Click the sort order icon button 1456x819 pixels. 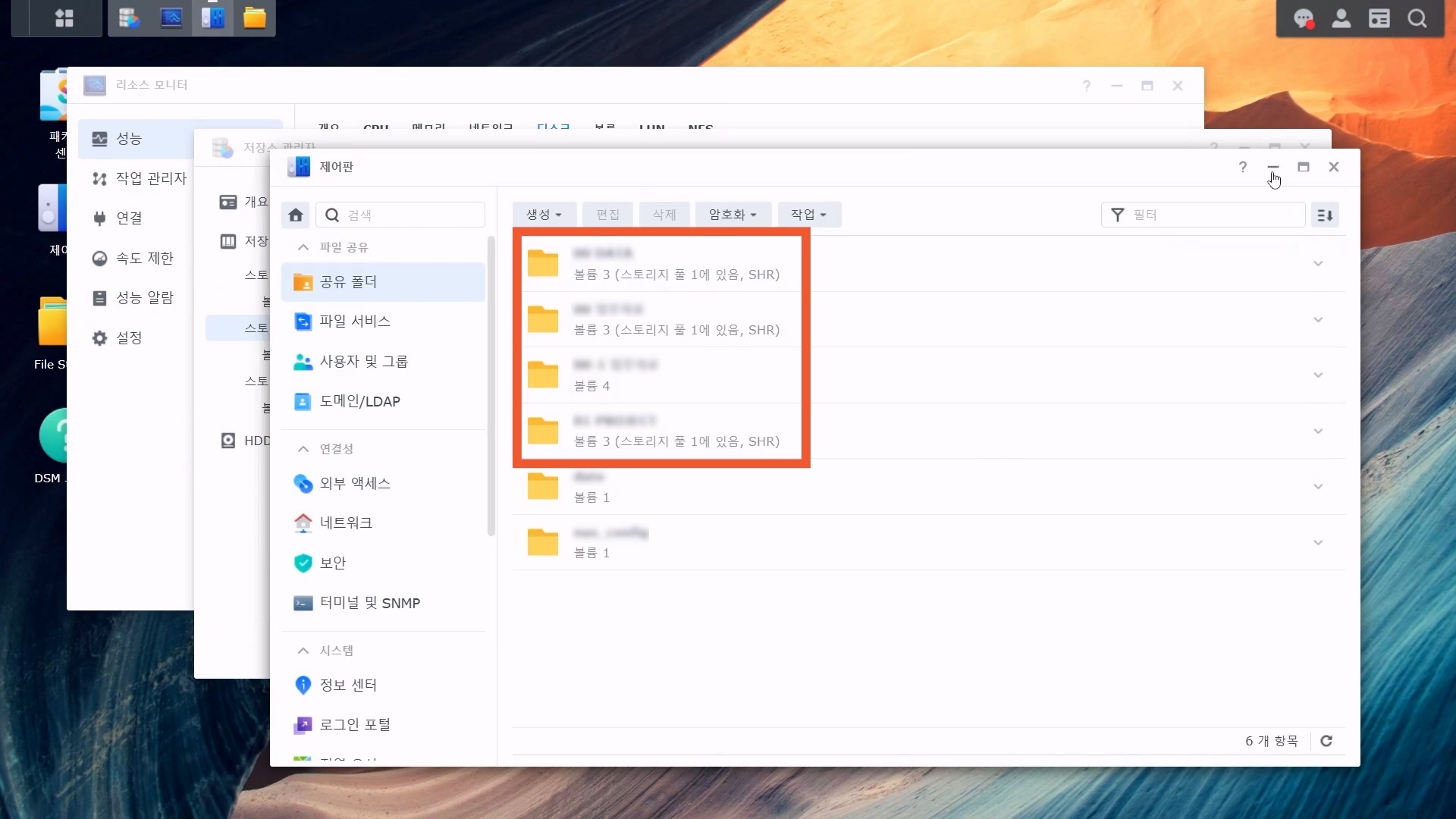[1325, 215]
